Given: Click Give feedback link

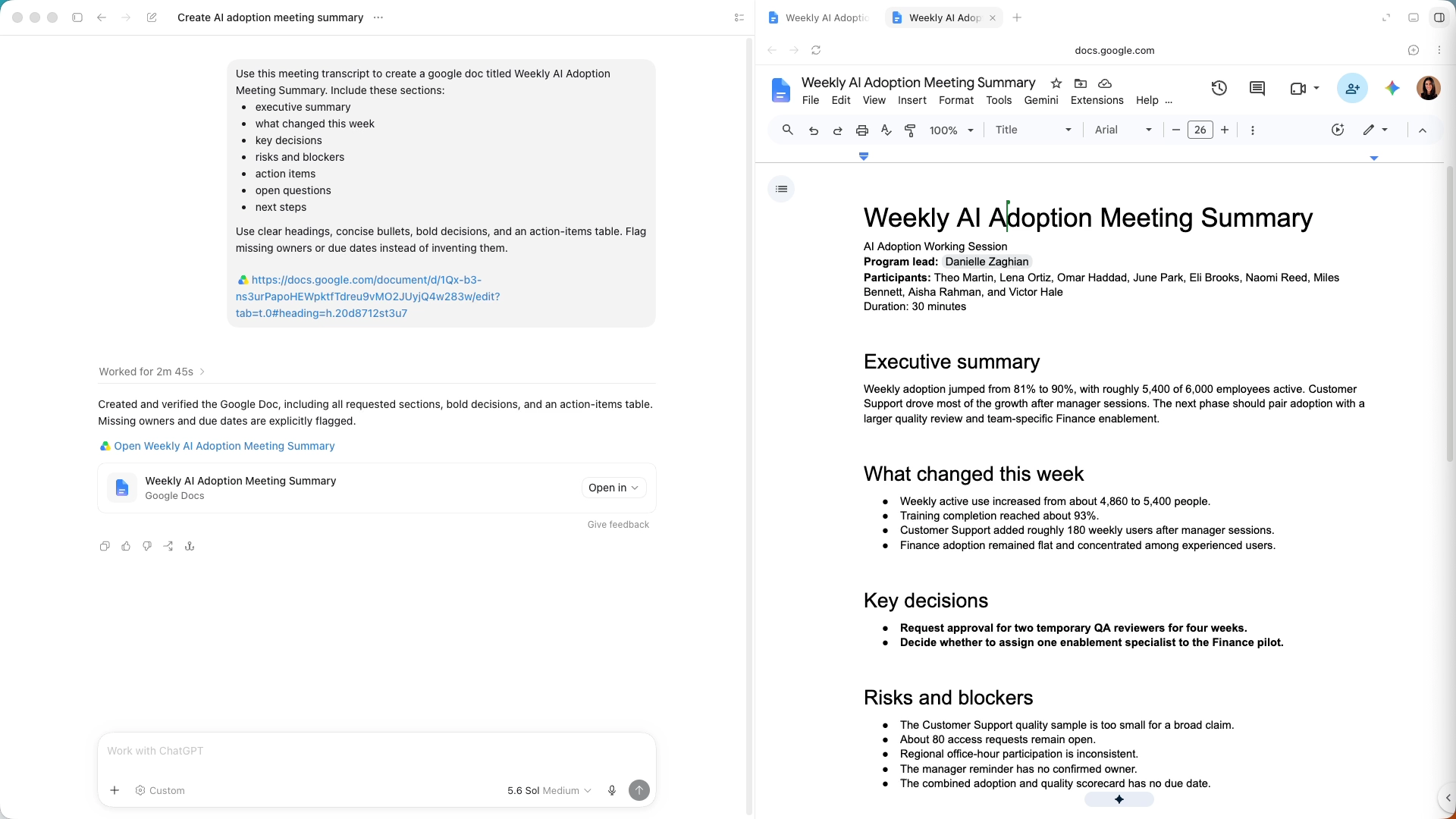Looking at the screenshot, I should point(618,525).
